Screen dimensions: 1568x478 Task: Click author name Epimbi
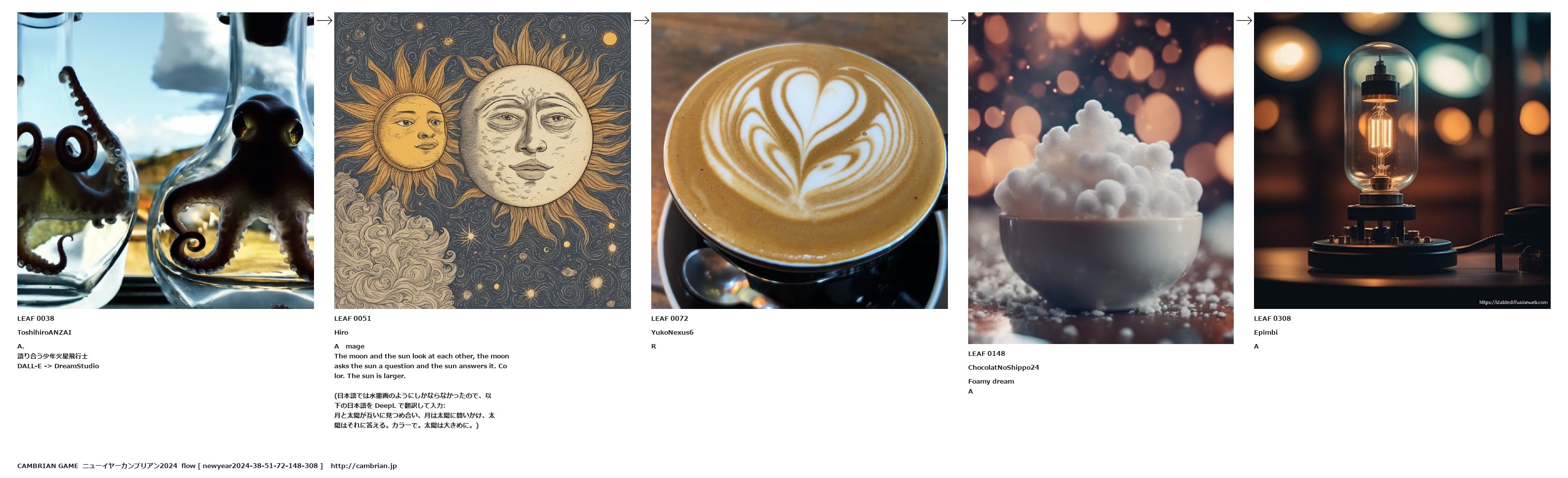coord(1265,333)
